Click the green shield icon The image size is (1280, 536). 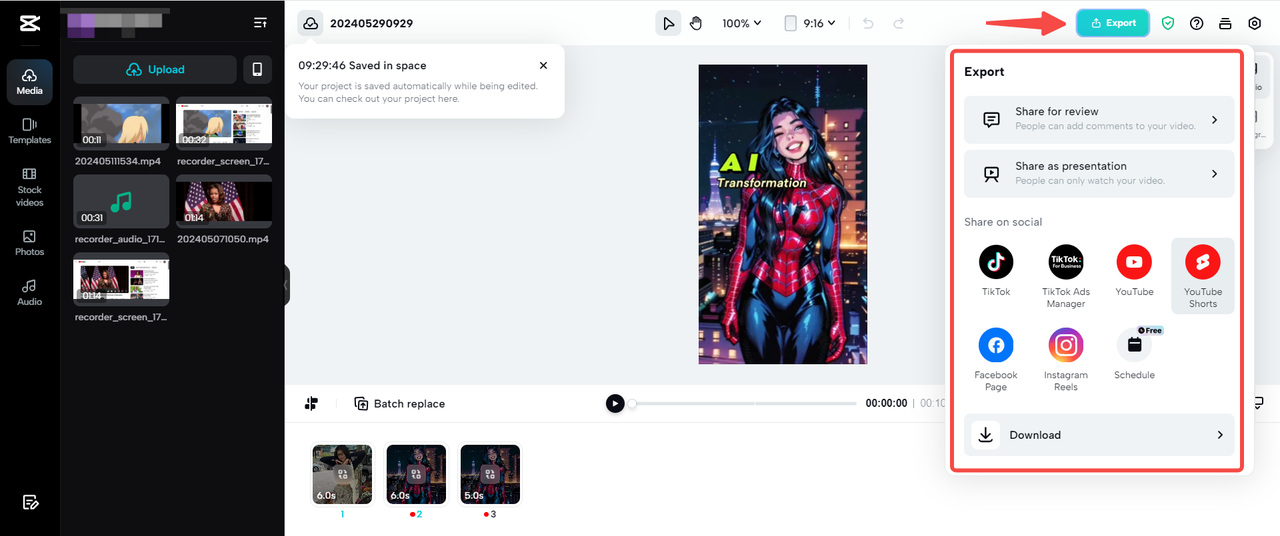(x=1168, y=23)
